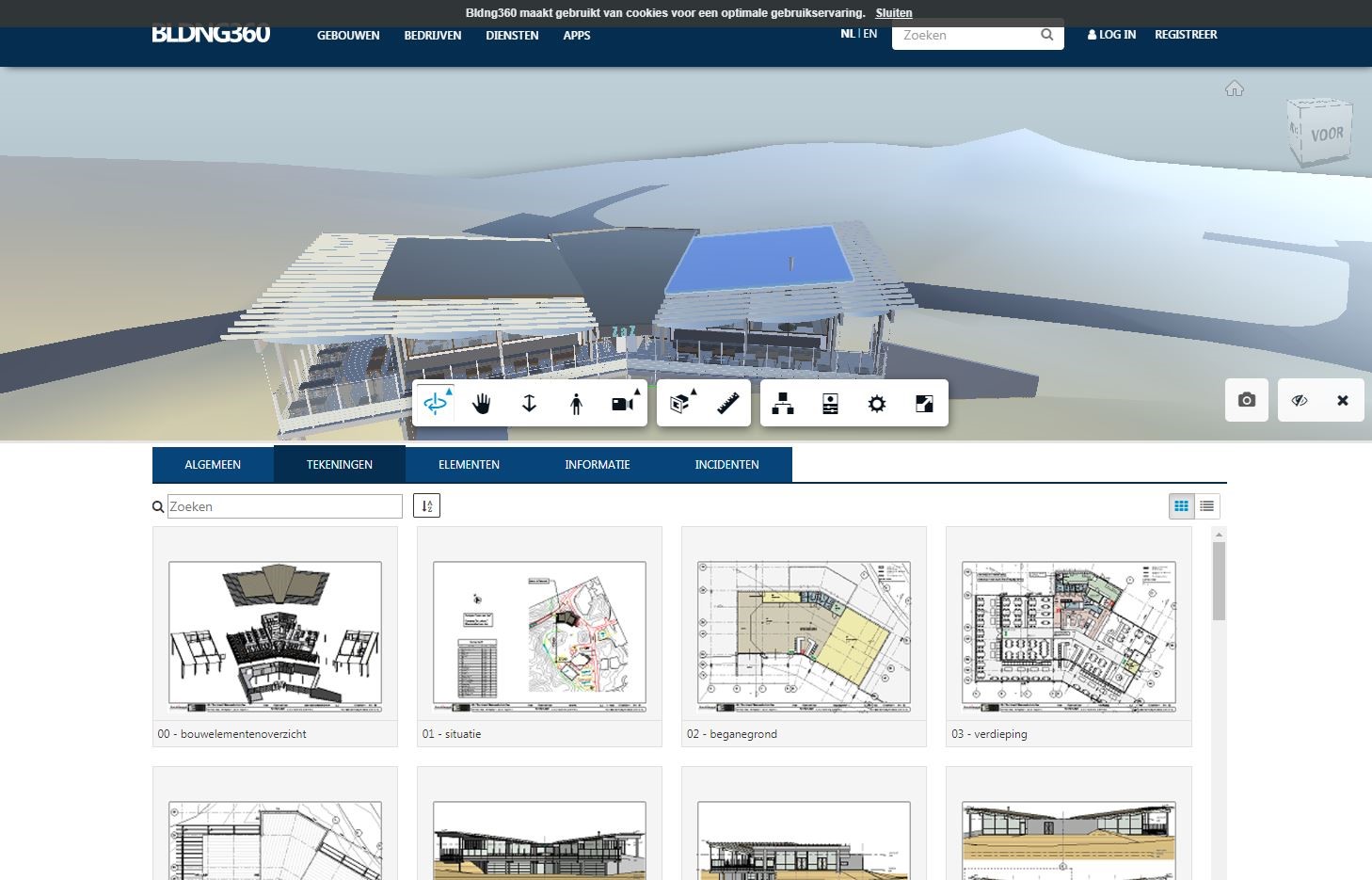Open drawing 02 - beganegrond thumbnail
This screenshot has height=880, width=1372.
[x=804, y=635]
